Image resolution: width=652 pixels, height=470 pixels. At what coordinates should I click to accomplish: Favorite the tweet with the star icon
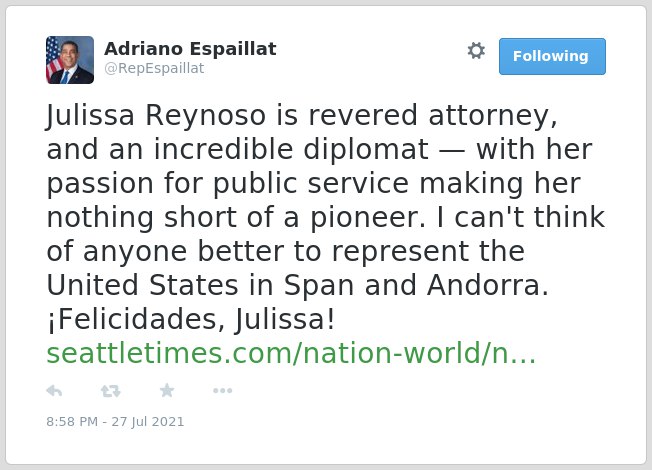[x=167, y=391]
